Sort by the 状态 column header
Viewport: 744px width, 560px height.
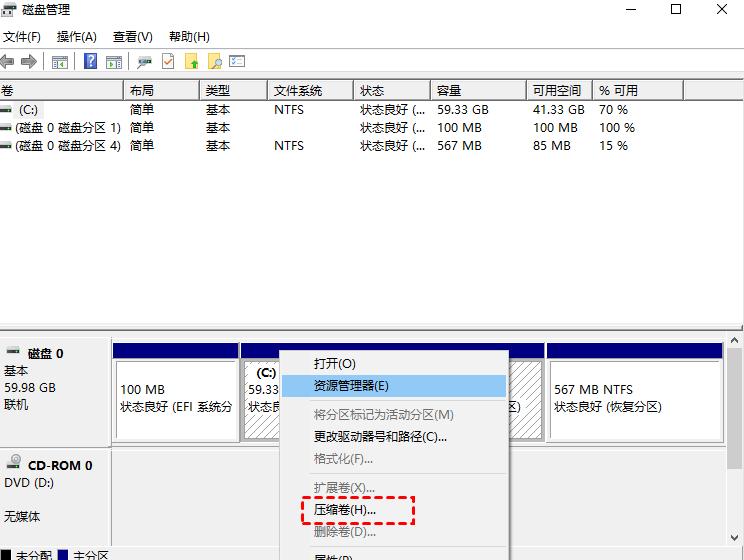point(392,90)
